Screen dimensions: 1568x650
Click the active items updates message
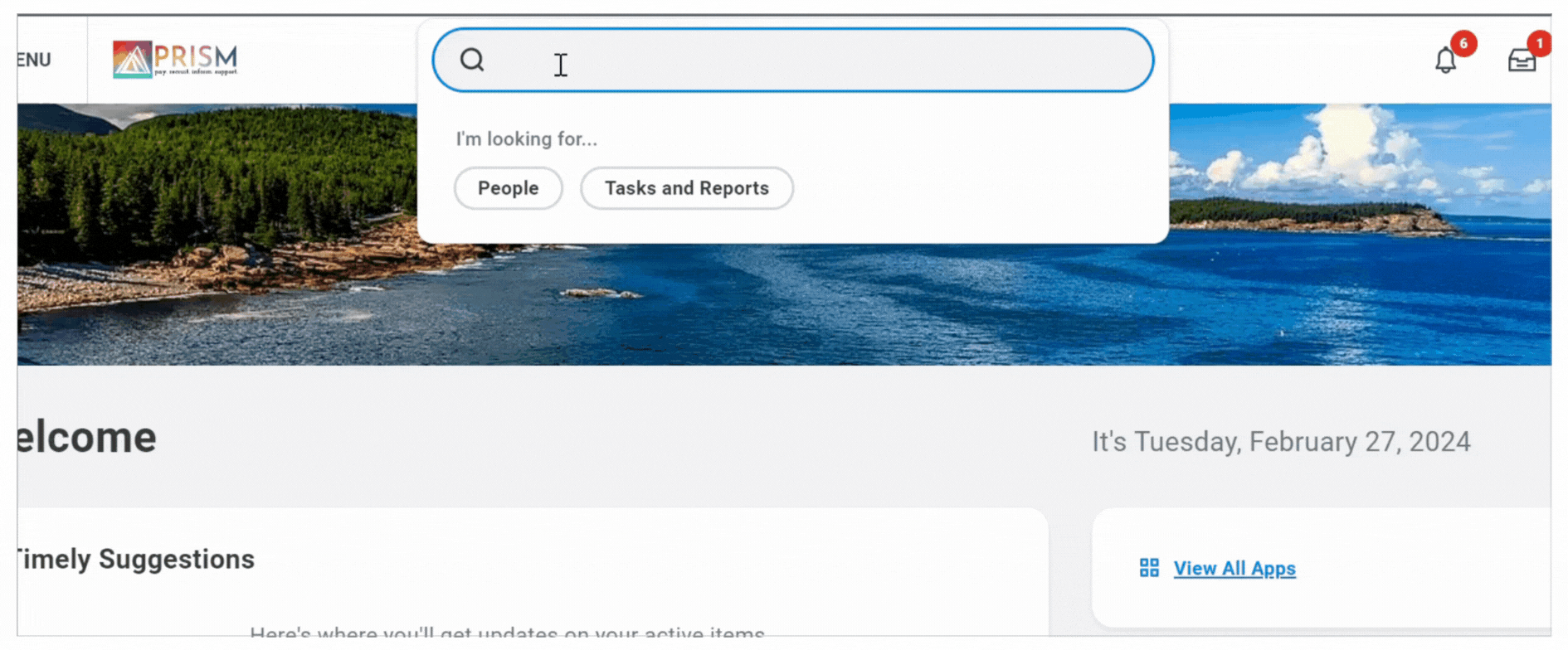[507, 633]
